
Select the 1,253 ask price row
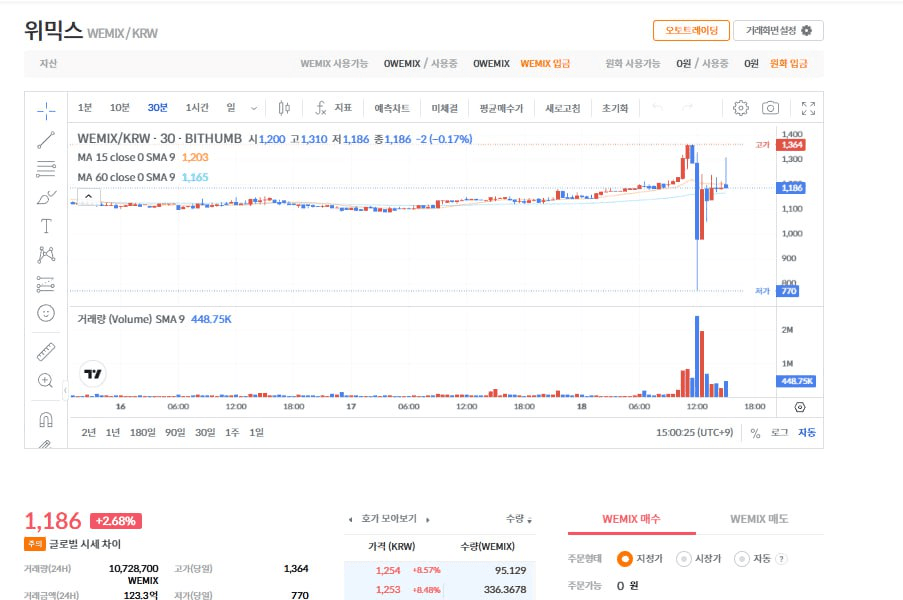[440, 589]
